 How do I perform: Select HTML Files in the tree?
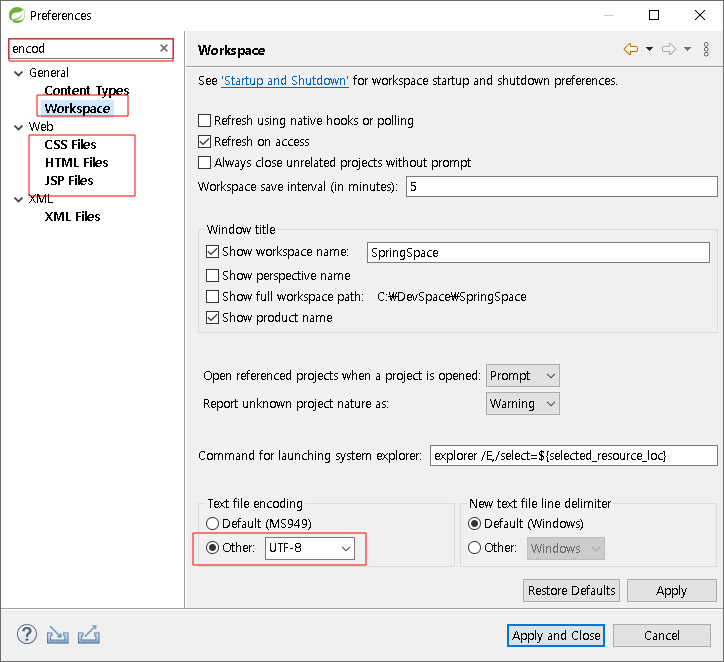click(77, 162)
